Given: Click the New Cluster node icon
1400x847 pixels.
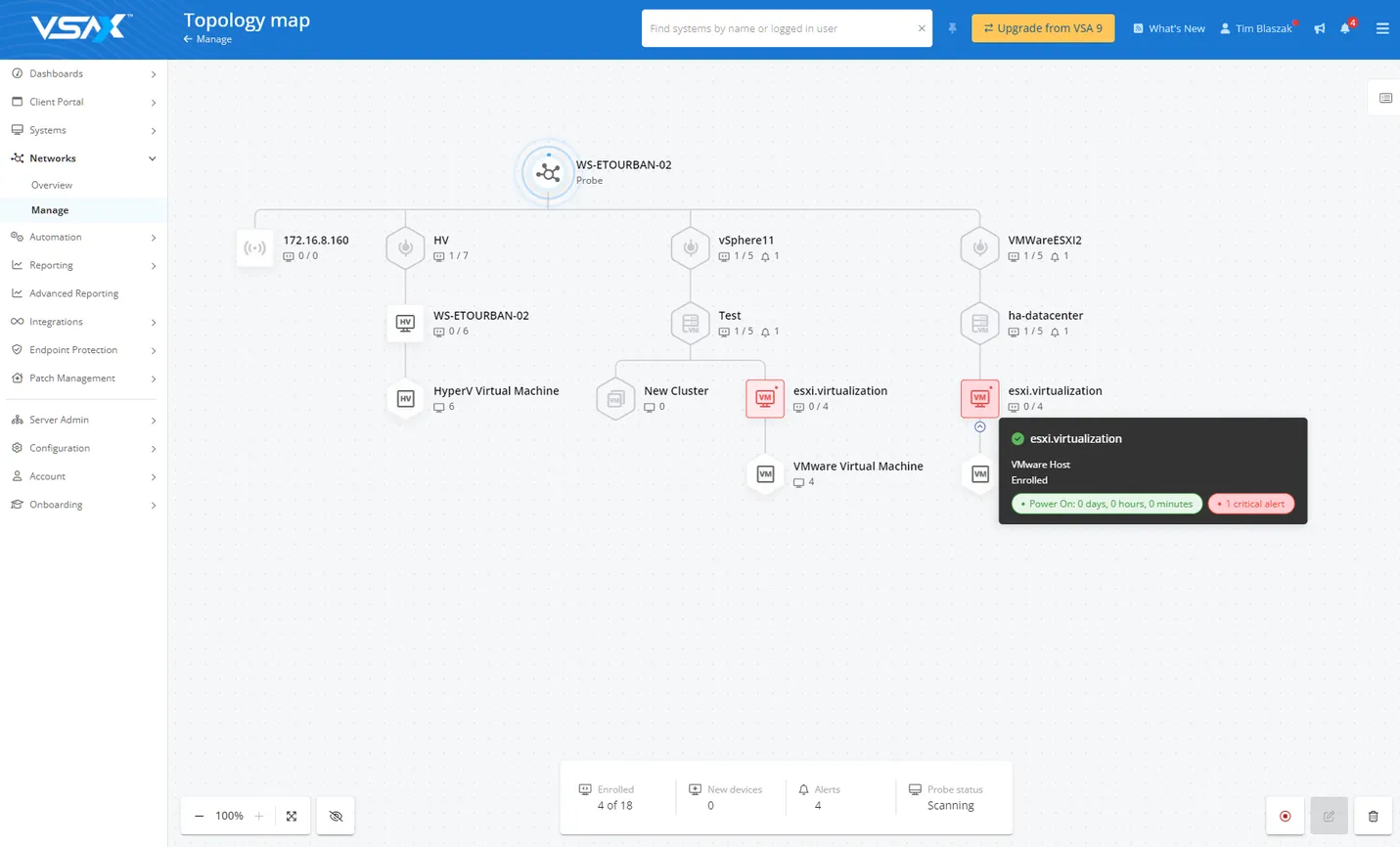Looking at the screenshot, I should pyautogui.click(x=615, y=399).
